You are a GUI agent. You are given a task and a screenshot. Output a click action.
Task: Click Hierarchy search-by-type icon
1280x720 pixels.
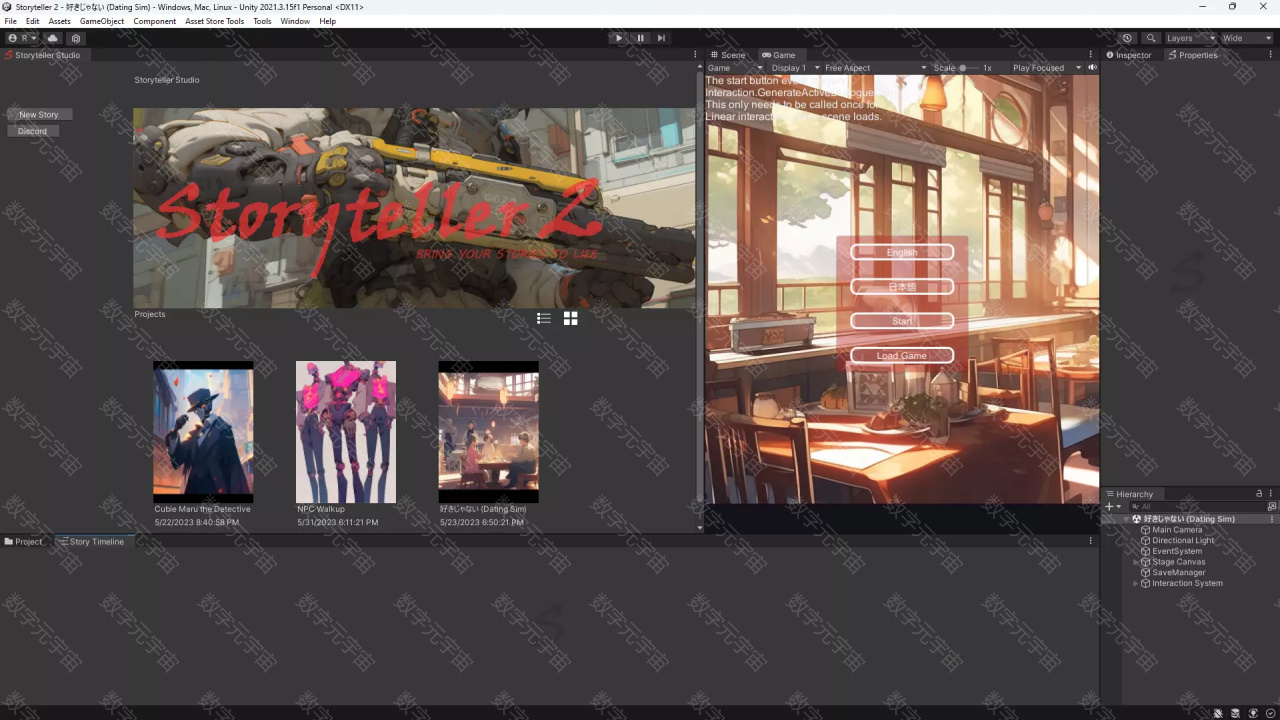coord(1271,507)
